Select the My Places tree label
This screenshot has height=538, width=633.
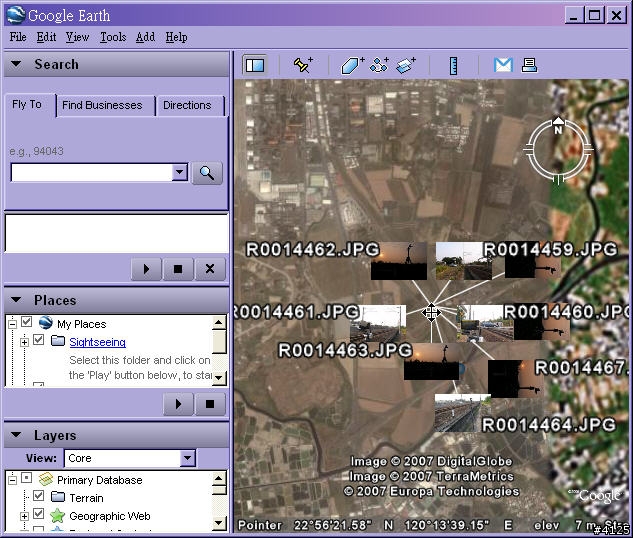coord(82,324)
